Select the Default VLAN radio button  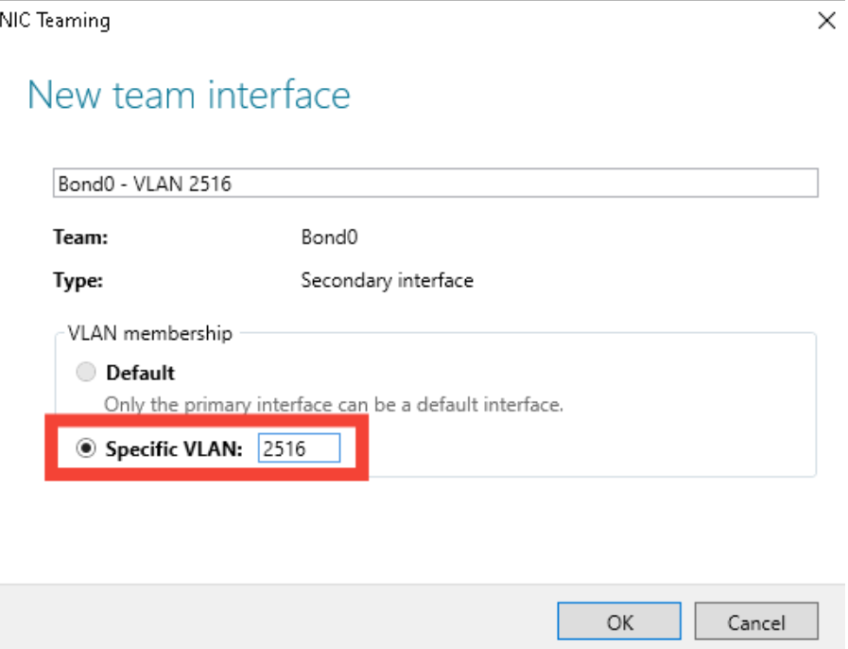pyautogui.click(x=87, y=373)
